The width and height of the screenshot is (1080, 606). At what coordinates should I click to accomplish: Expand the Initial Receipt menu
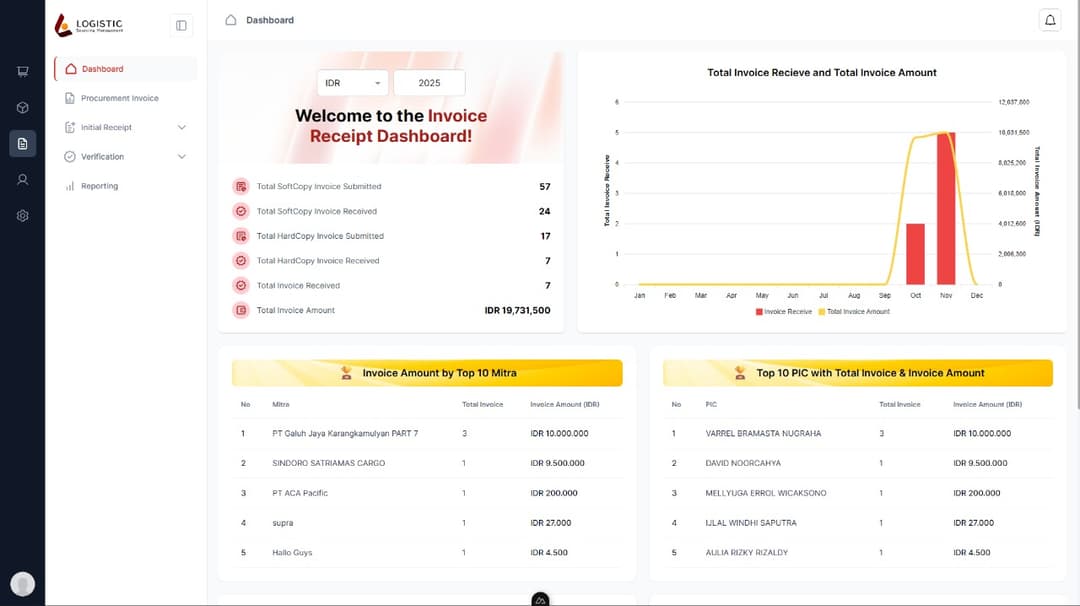point(126,128)
